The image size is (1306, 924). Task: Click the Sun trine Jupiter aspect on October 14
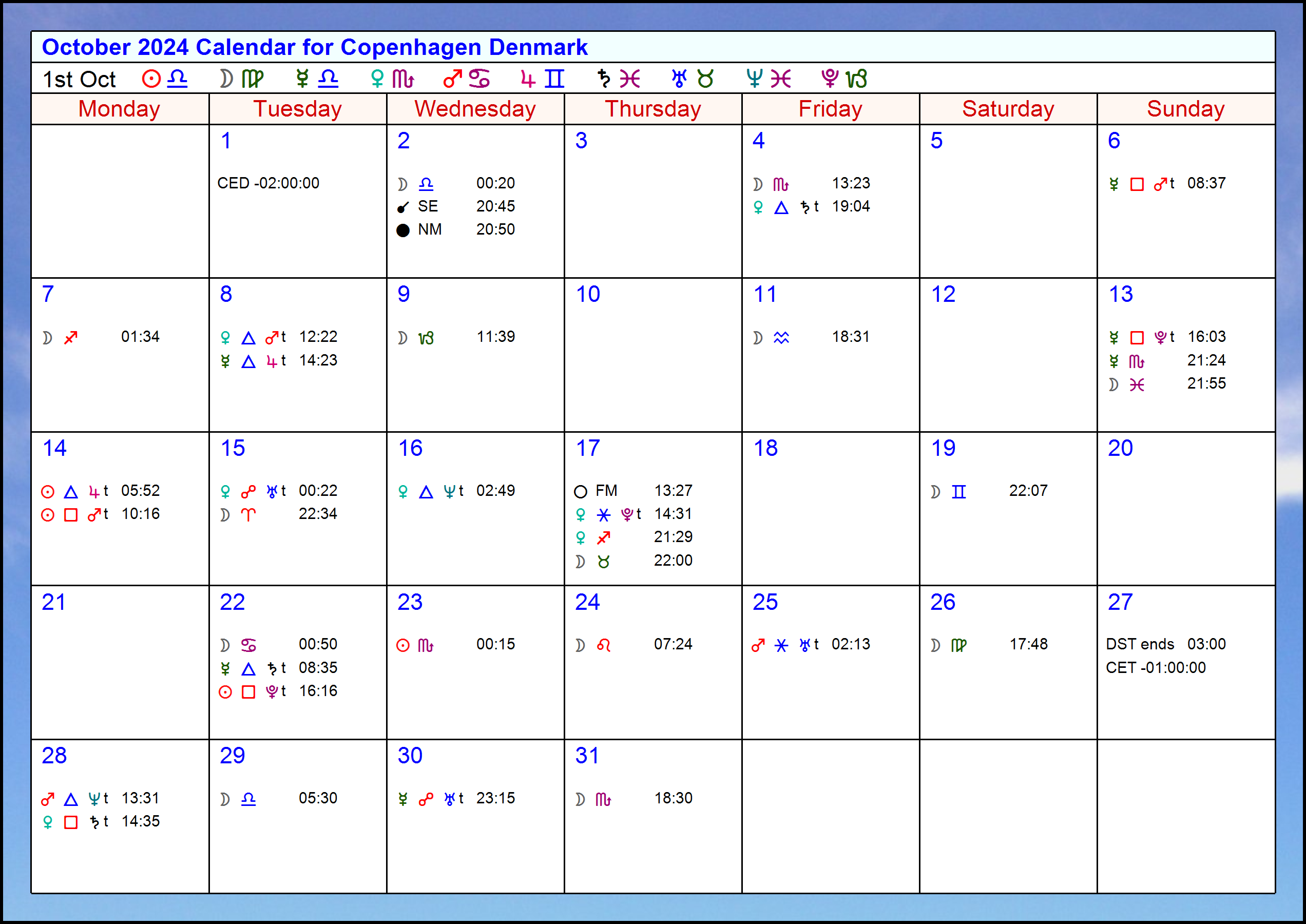pyautogui.click(x=74, y=492)
